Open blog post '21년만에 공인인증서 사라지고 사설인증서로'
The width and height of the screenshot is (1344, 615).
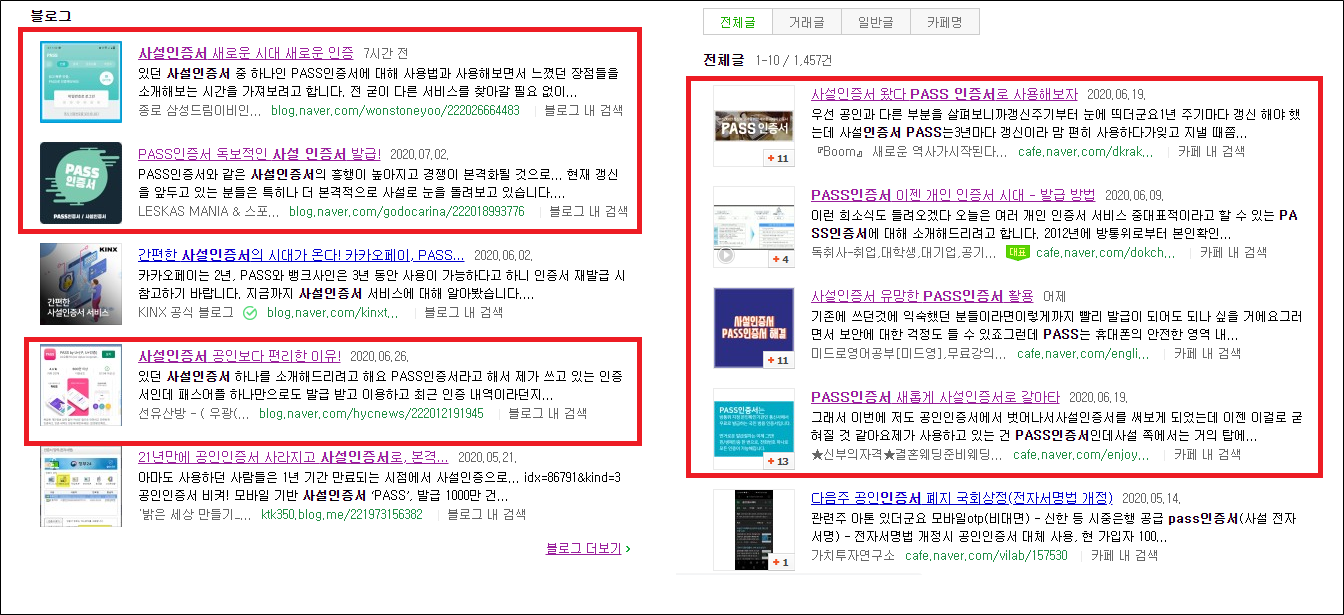pos(293,458)
